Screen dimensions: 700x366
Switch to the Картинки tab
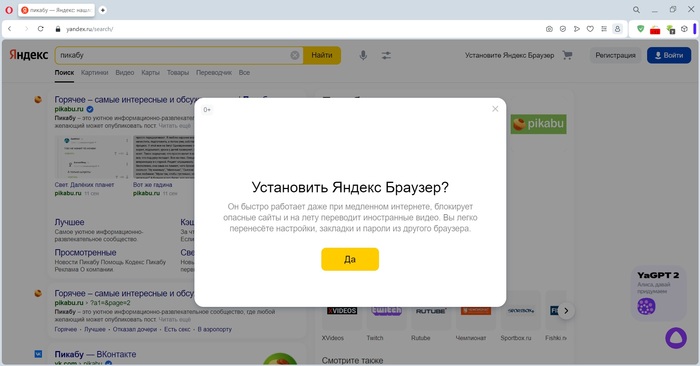coord(95,72)
